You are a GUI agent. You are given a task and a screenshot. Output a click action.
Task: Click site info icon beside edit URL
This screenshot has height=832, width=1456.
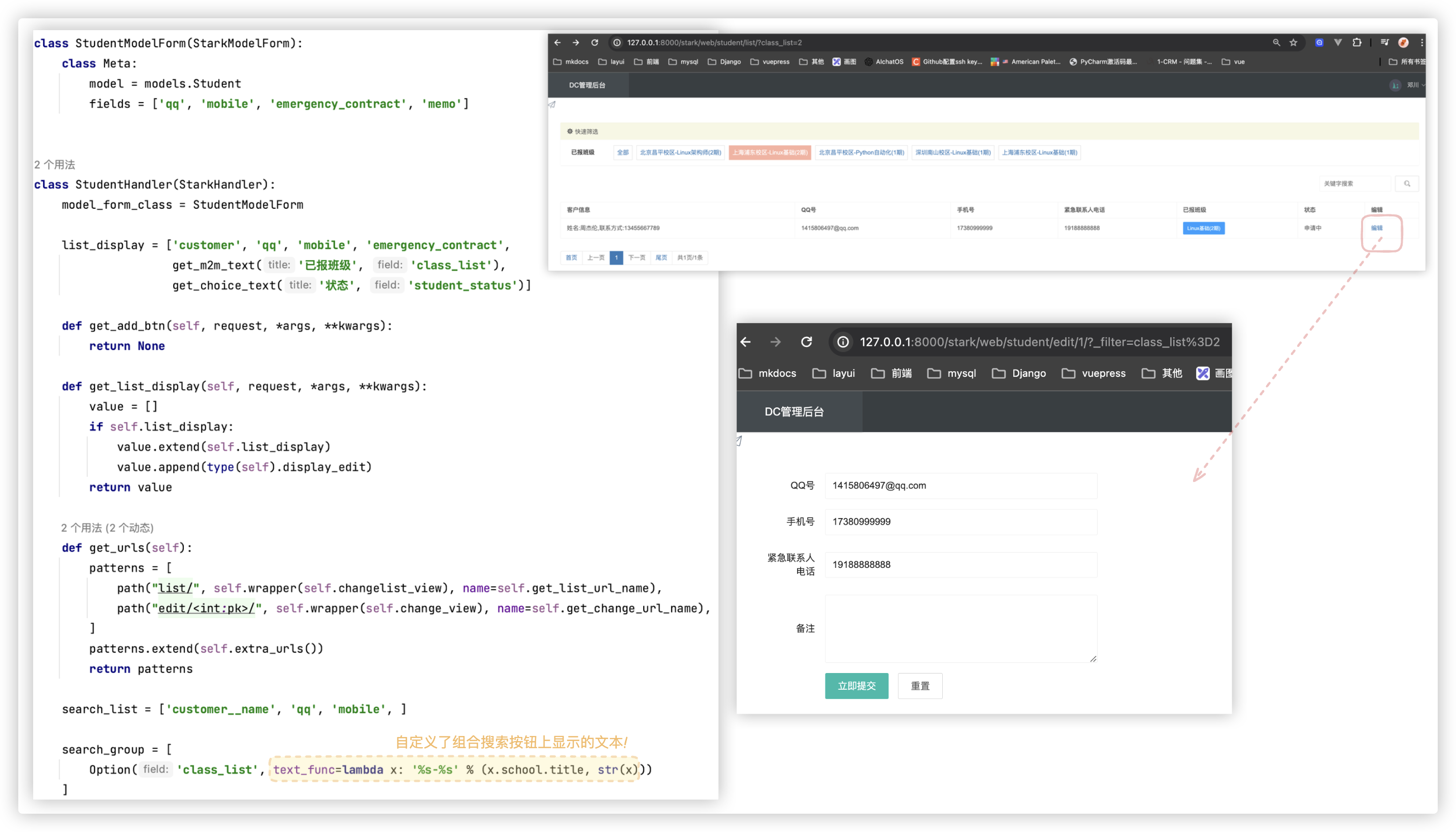pos(843,342)
